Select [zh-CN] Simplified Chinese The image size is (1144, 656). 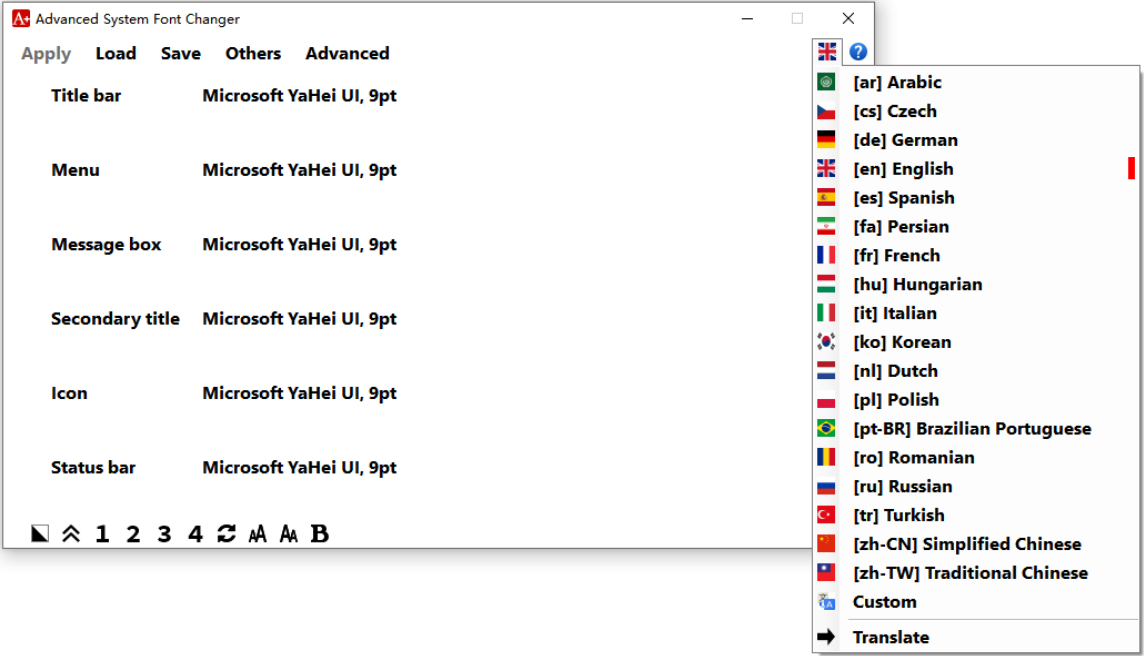966,544
